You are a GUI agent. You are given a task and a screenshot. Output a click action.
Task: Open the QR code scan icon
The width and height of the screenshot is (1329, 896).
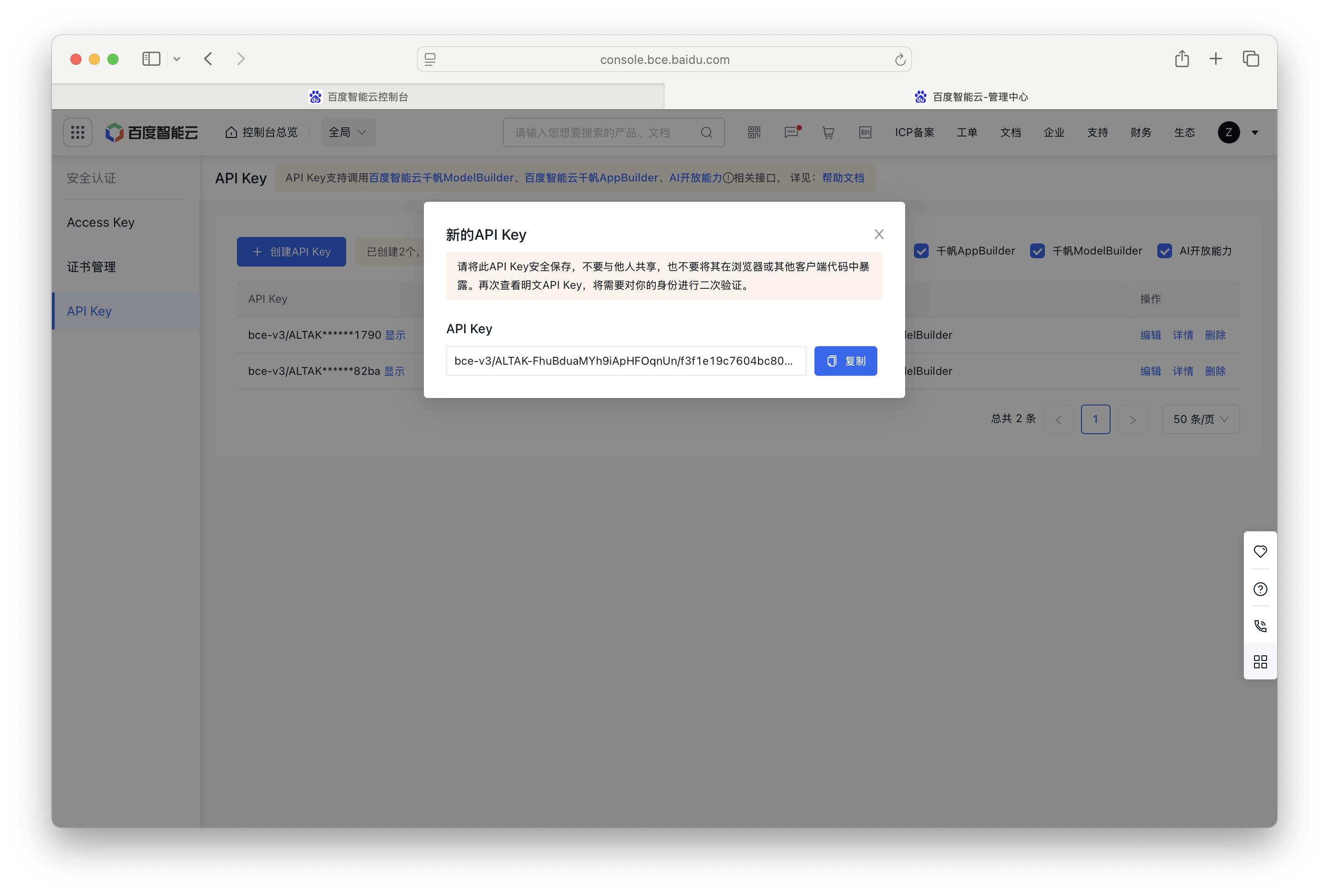pyautogui.click(x=754, y=132)
